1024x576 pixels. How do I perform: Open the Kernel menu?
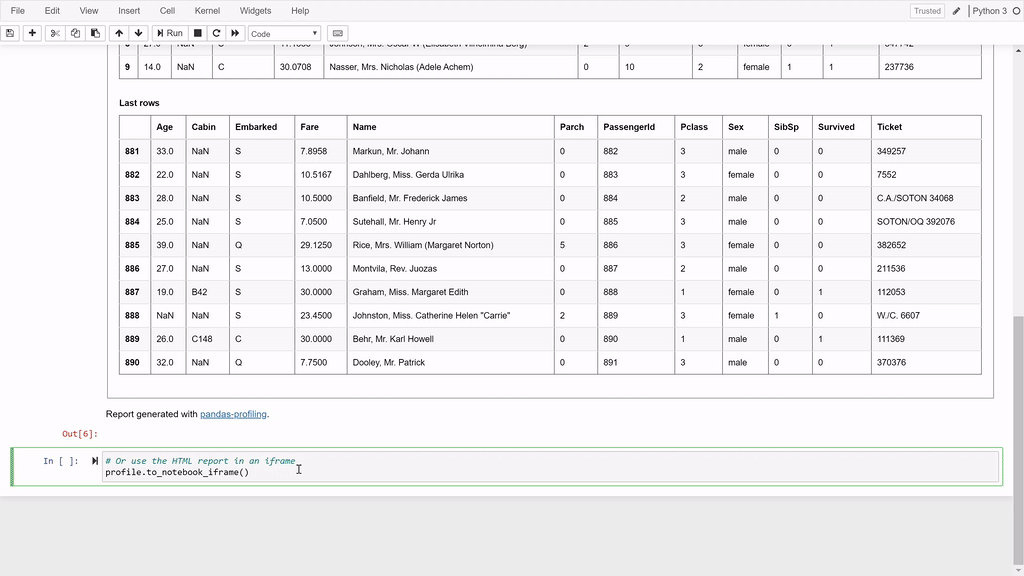pyautogui.click(x=206, y=11)
